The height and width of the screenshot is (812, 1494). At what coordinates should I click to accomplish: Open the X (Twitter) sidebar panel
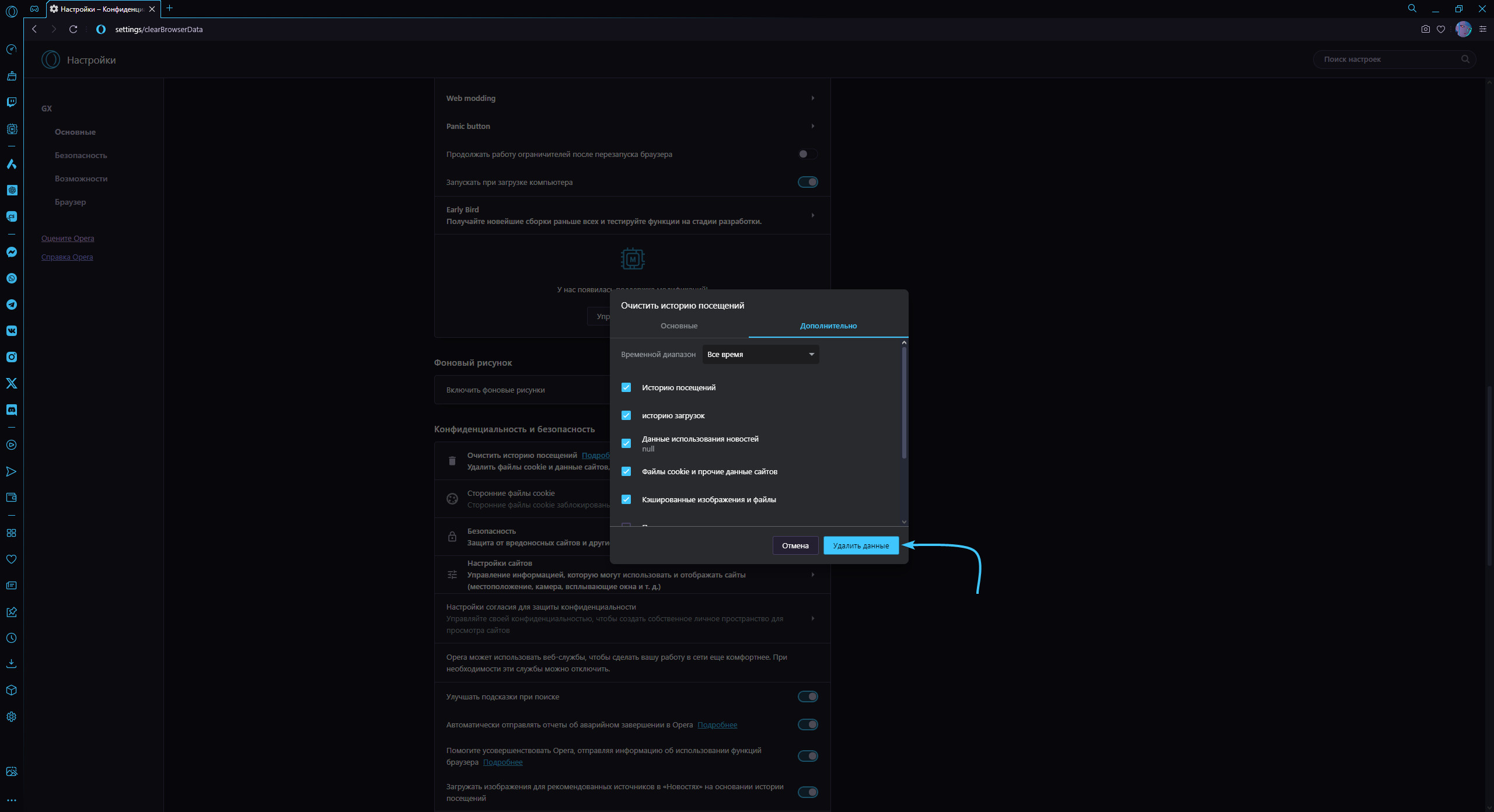(12, 383)
